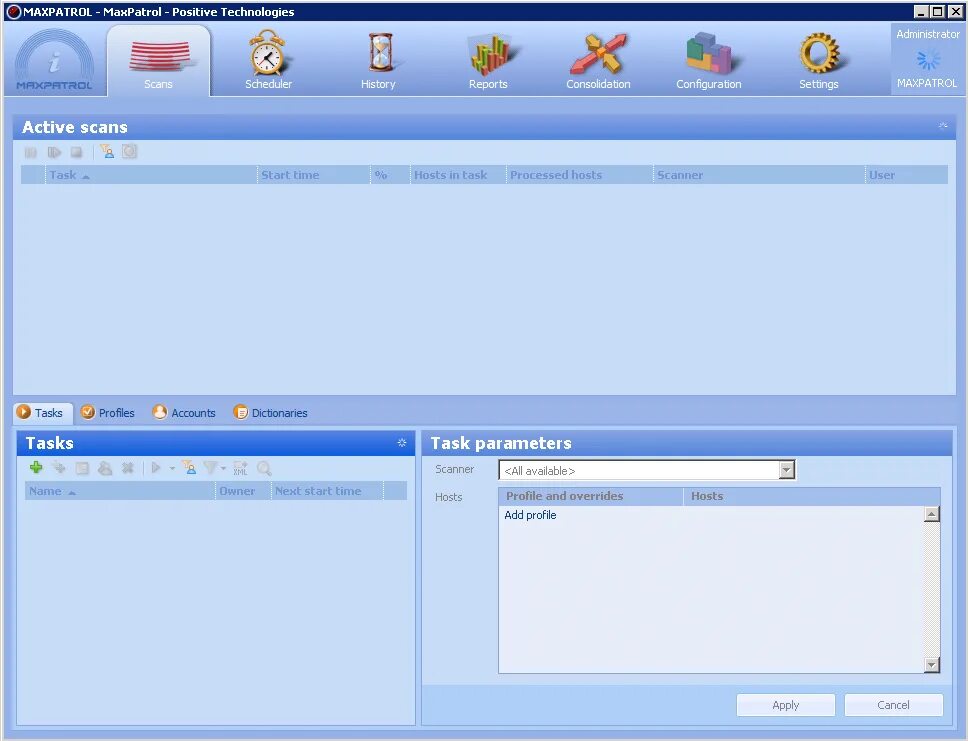Collapse the Active scans panel
968x741 pixels.
(943, 126)
